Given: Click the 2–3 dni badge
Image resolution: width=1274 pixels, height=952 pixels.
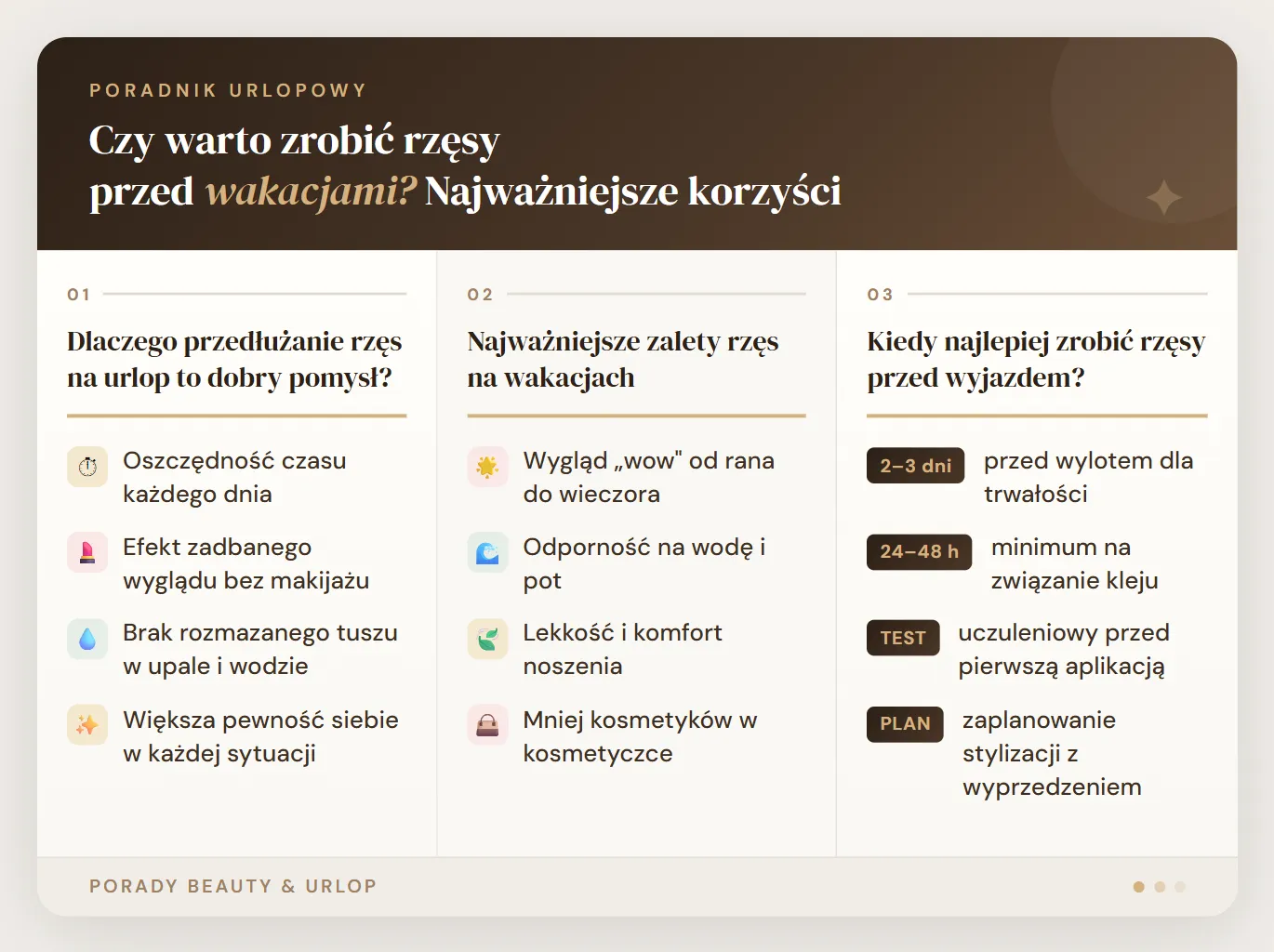Looking at the screenshot, I should point(915,466).
